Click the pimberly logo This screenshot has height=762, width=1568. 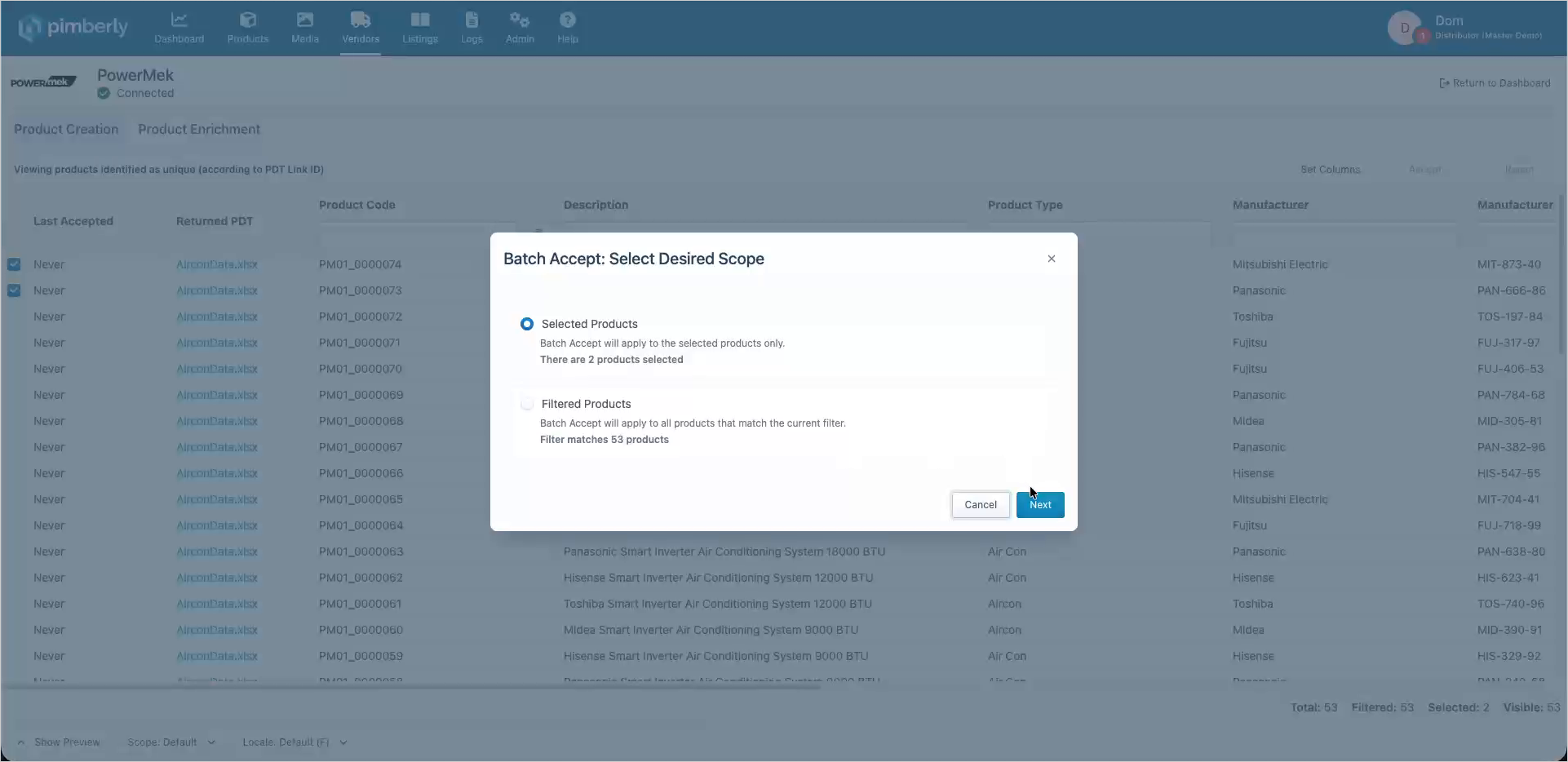pyautogui.click(x=73, y=28)
